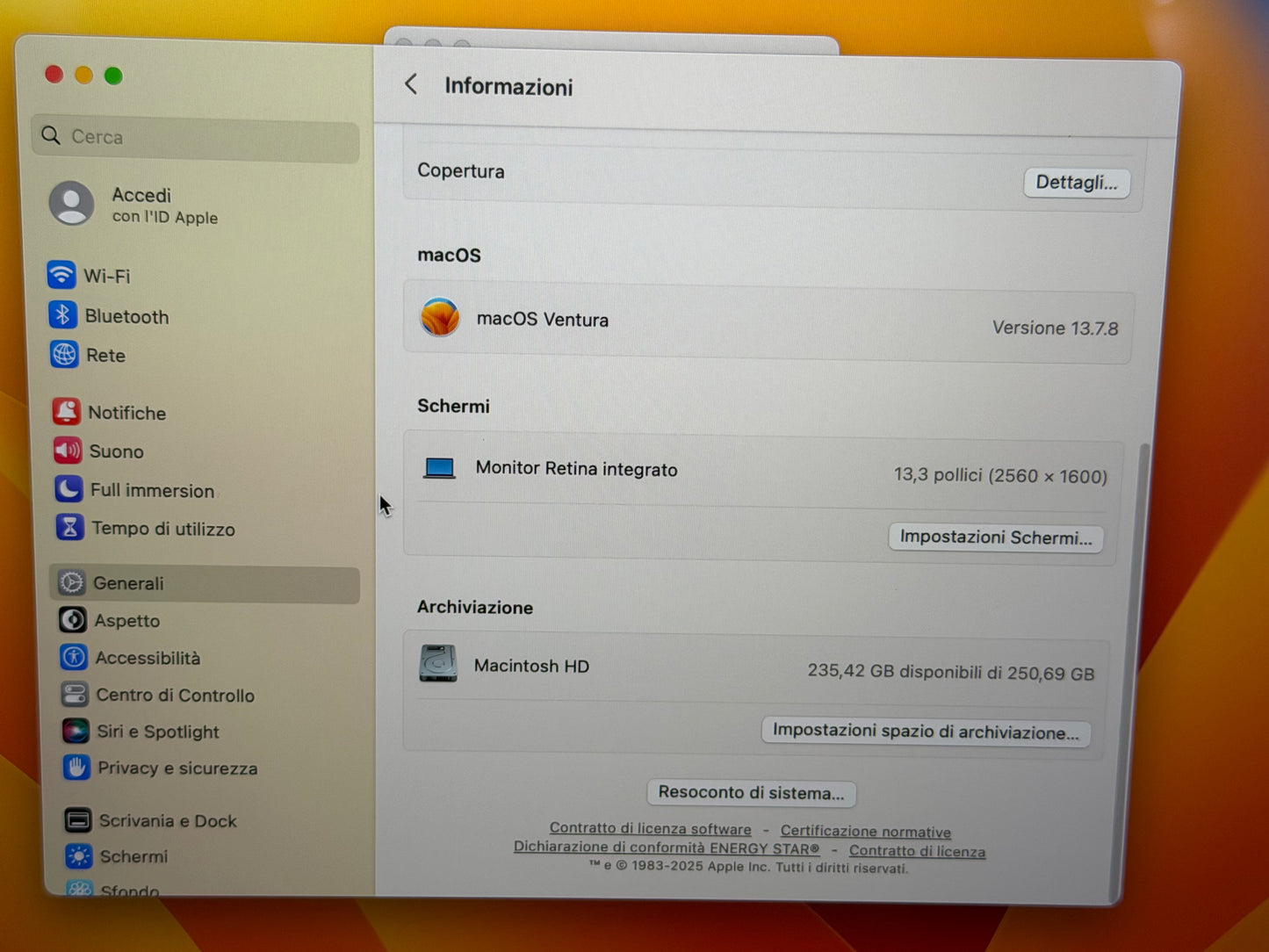Click the Privacy e sicurezza hand icon
Viewport: 1269px width, 952px height.
point(76,768)
